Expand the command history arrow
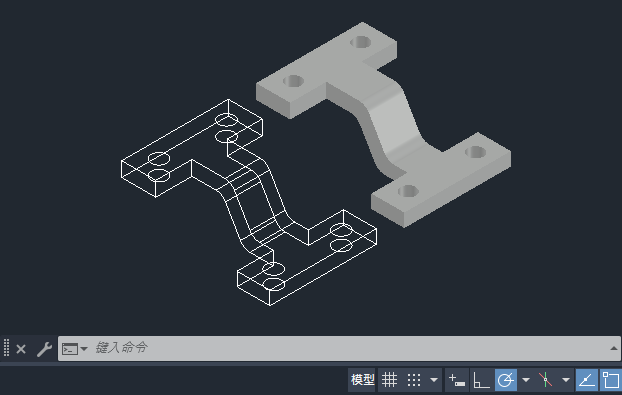The image size is (622, 395). pos(614,348)
